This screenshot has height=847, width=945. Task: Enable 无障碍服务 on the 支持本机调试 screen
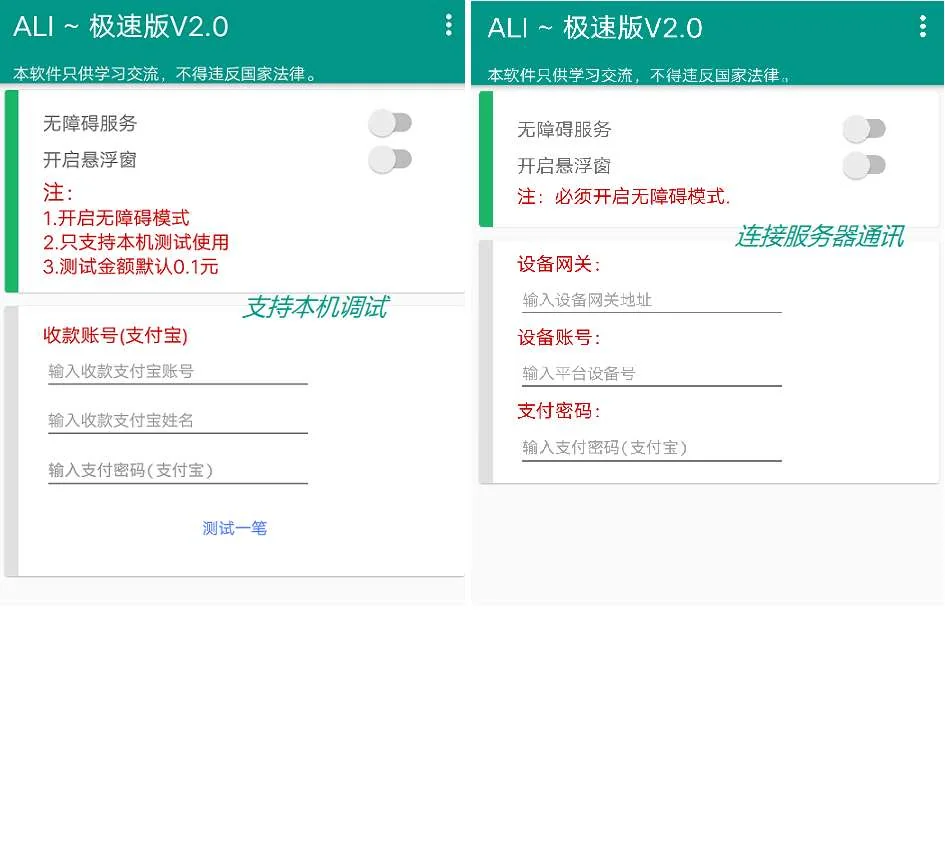click(390, 123)
